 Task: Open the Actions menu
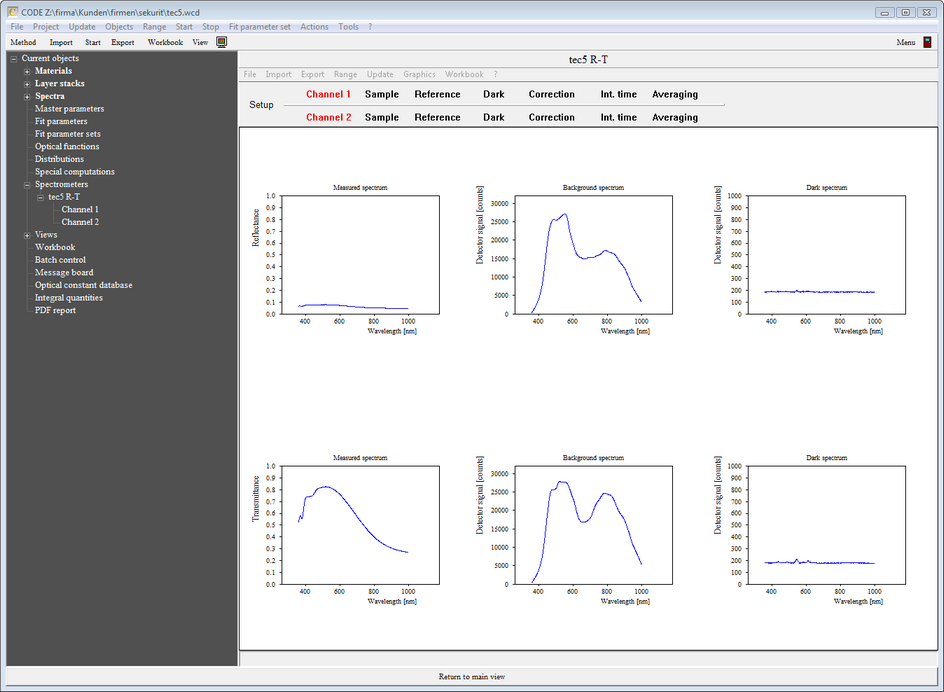coord(313,27)
